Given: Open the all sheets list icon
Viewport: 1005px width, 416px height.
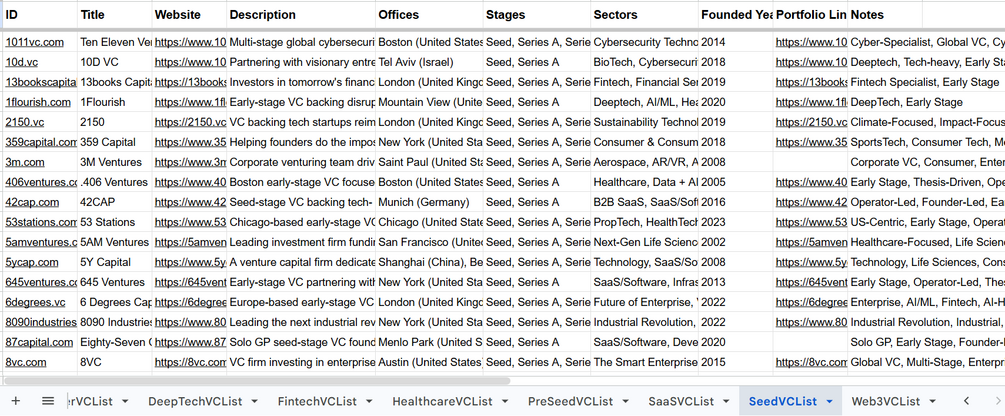Looking at the screenshot, I should click(48, 401).
